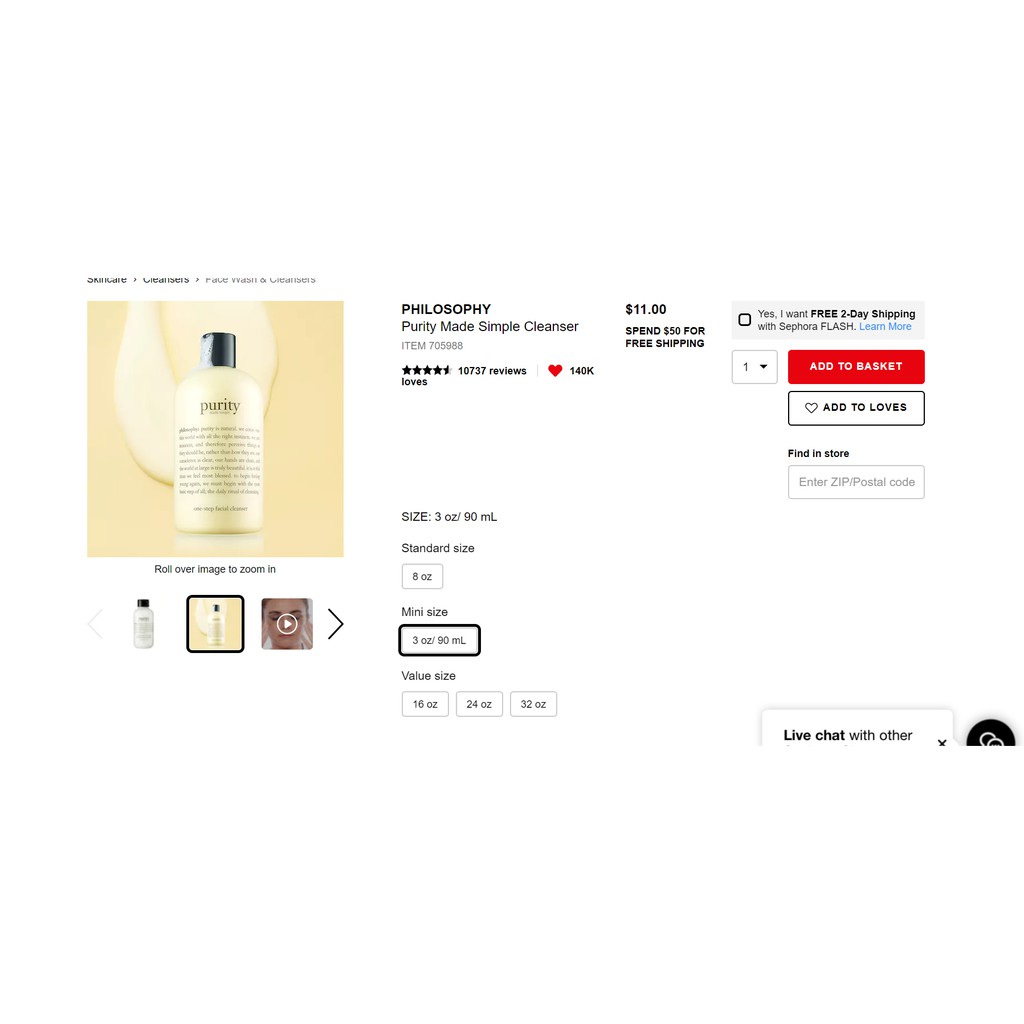The image size is (1024, 1024).
Task: Close the Live chat popup
Action: point(942,742)
